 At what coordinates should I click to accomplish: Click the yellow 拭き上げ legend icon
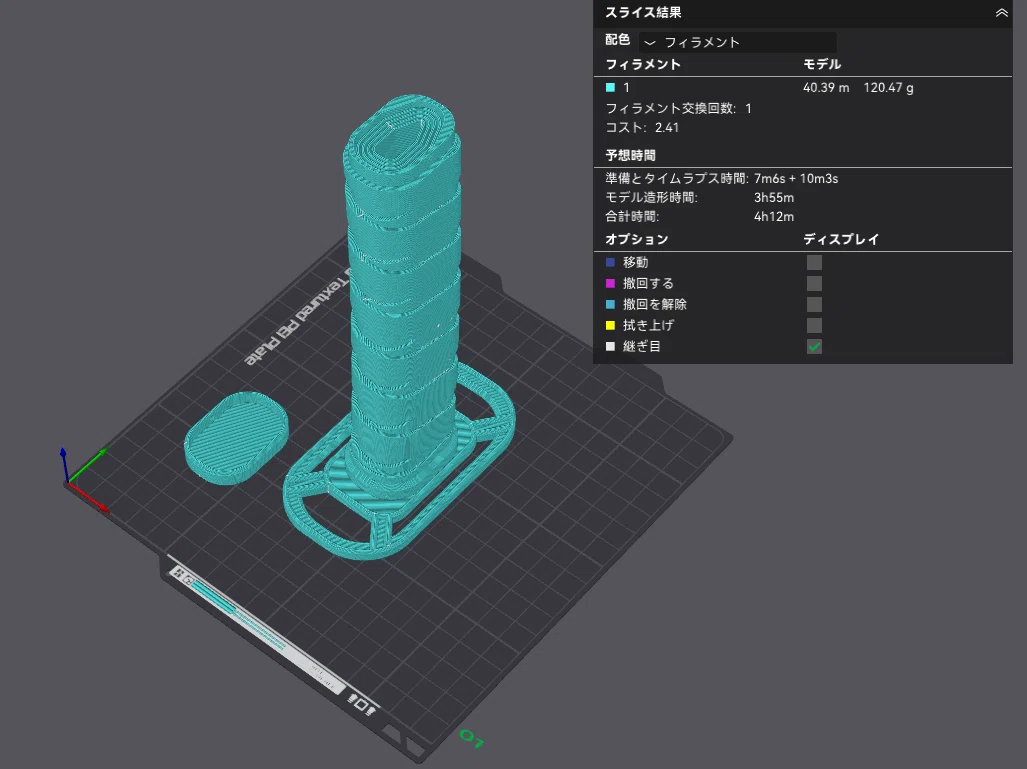click(610, 326)
